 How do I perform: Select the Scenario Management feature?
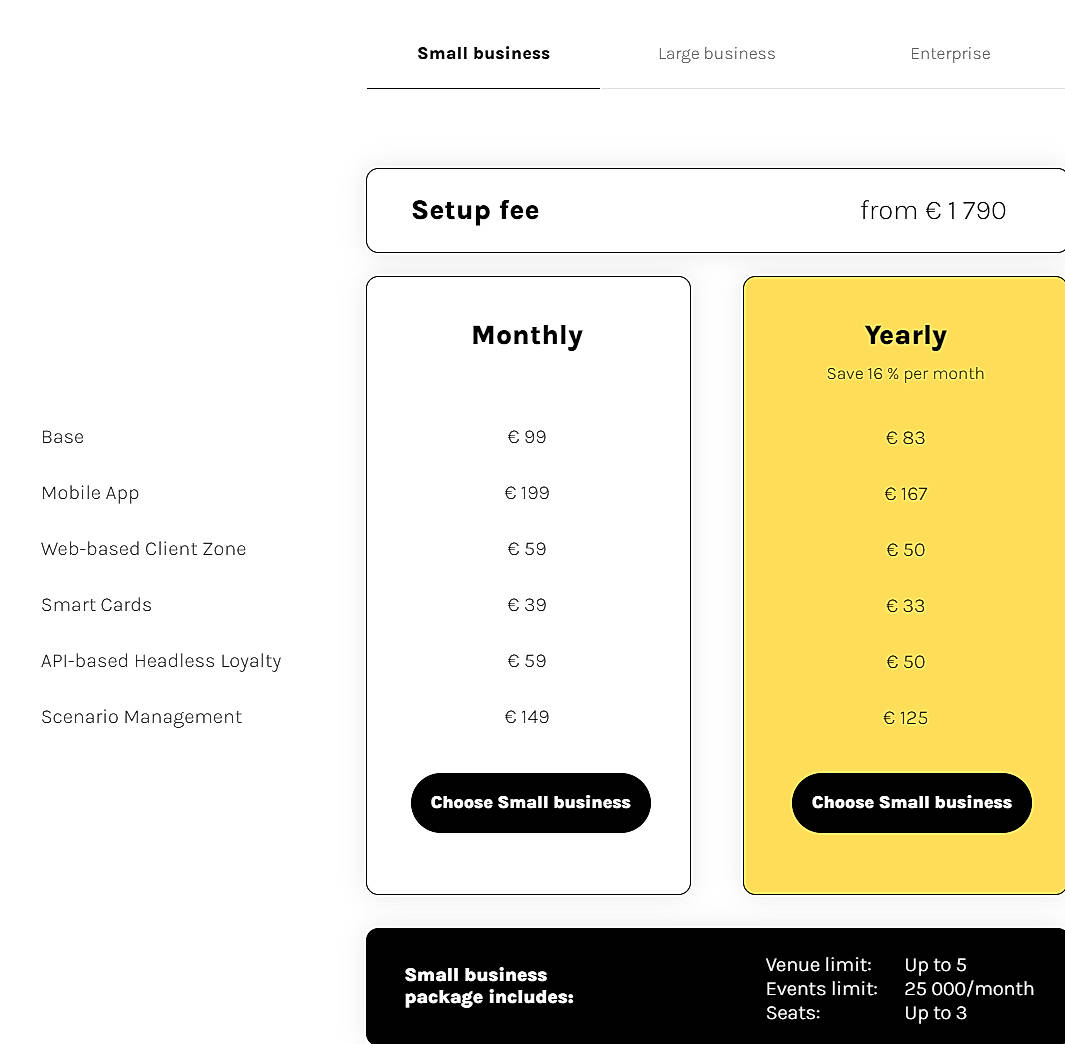(x=141, y=717)
